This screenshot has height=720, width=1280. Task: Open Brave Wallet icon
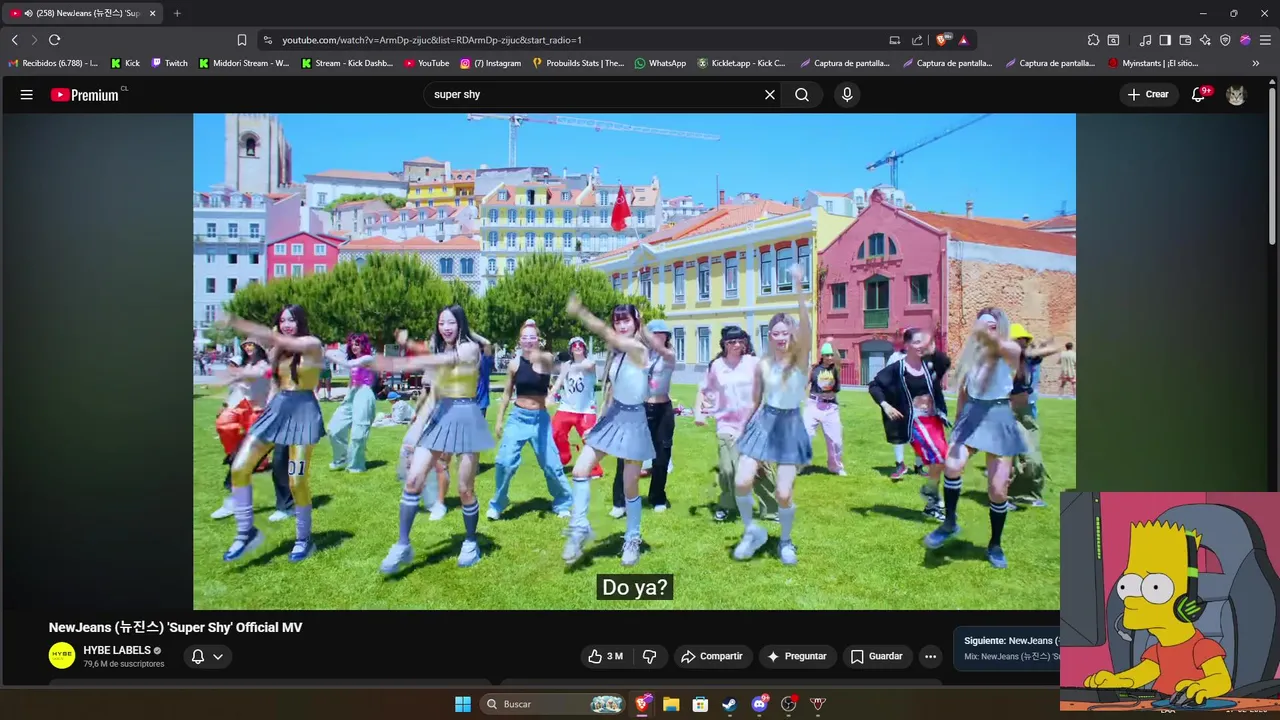click(x=1185, y=40)
